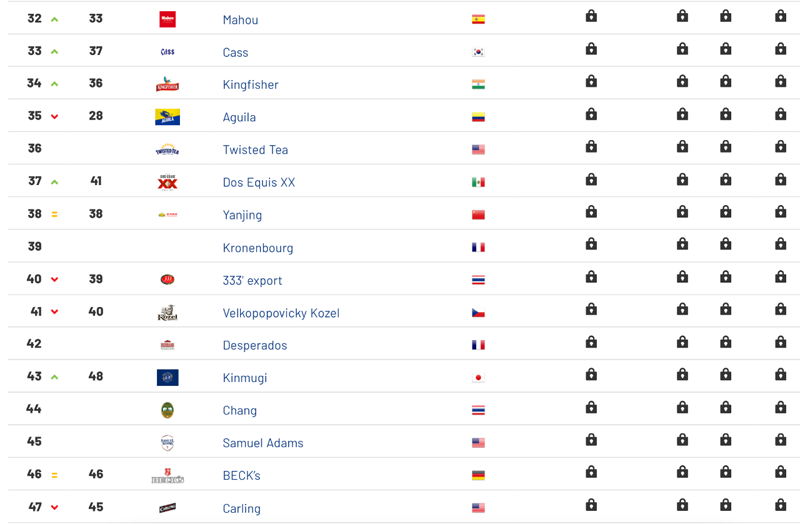Viewport: 800px width, 524px height.
Task: Click the Japan flag in Kinmugi row
Action: coord(478,378)
